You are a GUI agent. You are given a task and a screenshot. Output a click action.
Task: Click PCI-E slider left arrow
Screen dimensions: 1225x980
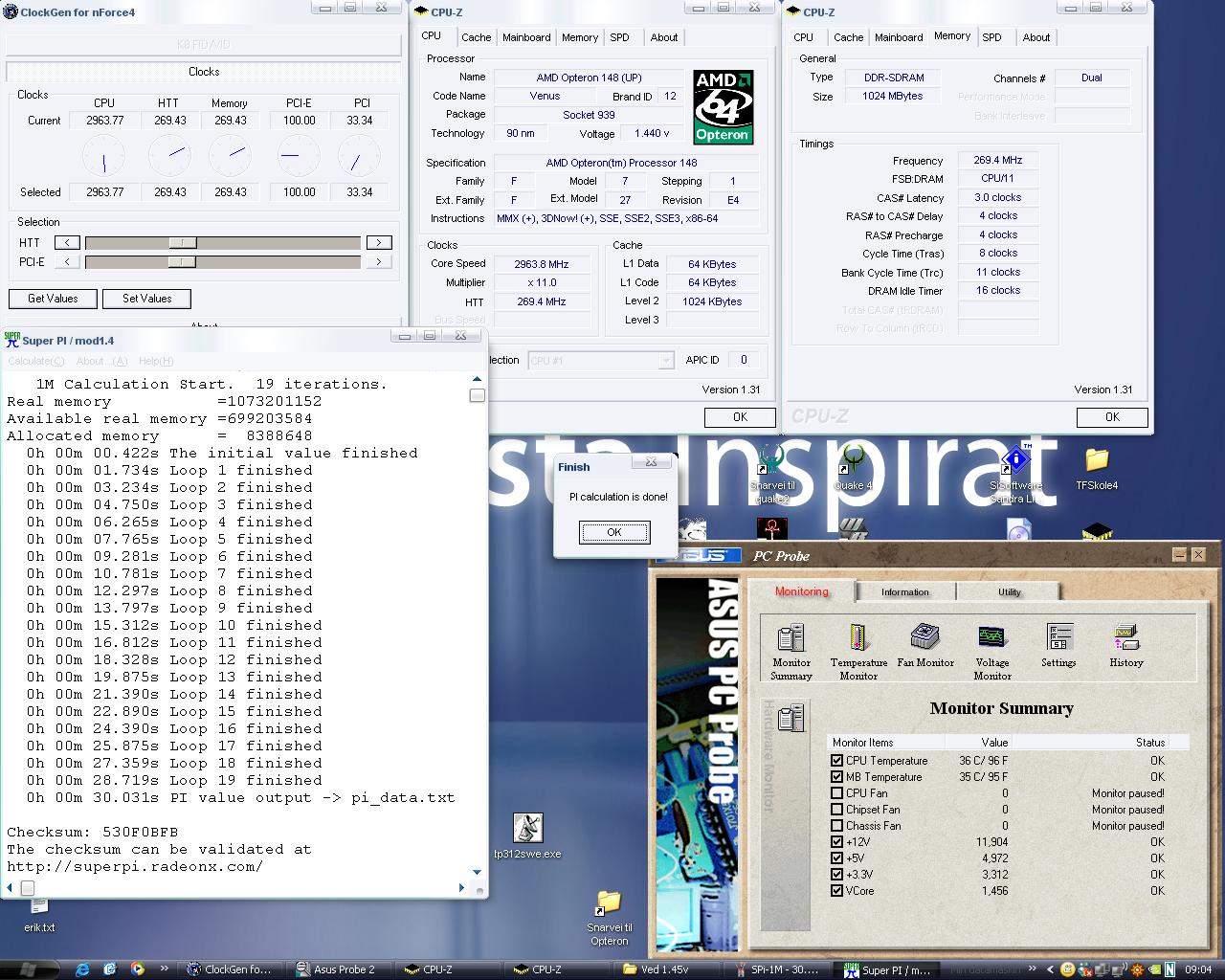coord(67,261)
